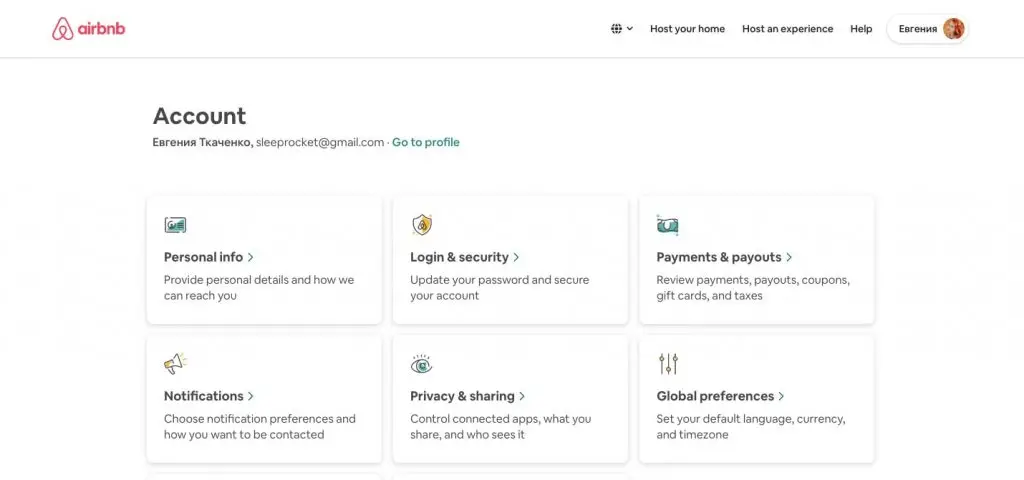Click the chevron next to Global preferences

tap(782, 396)
